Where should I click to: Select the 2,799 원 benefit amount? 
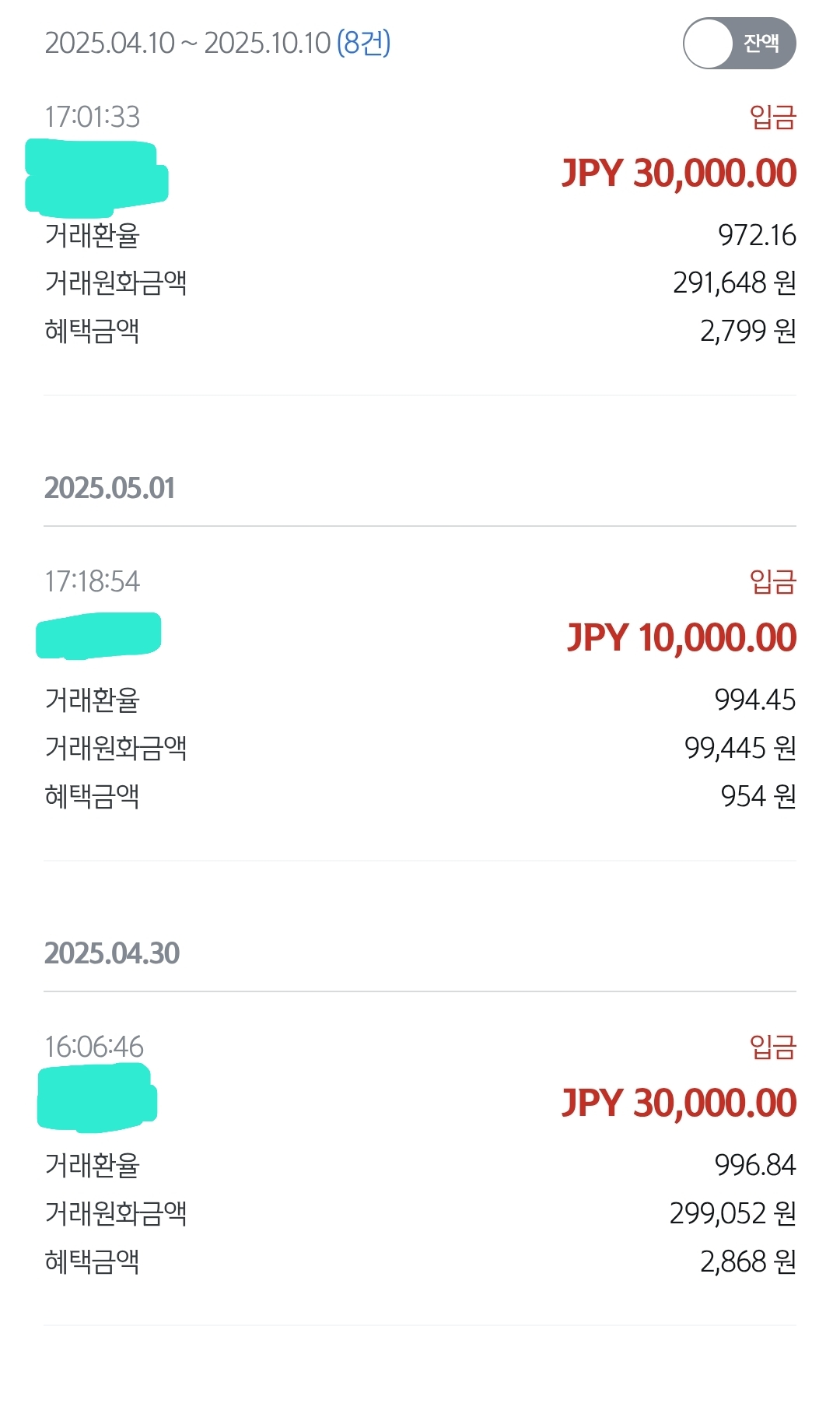point(747,331)
